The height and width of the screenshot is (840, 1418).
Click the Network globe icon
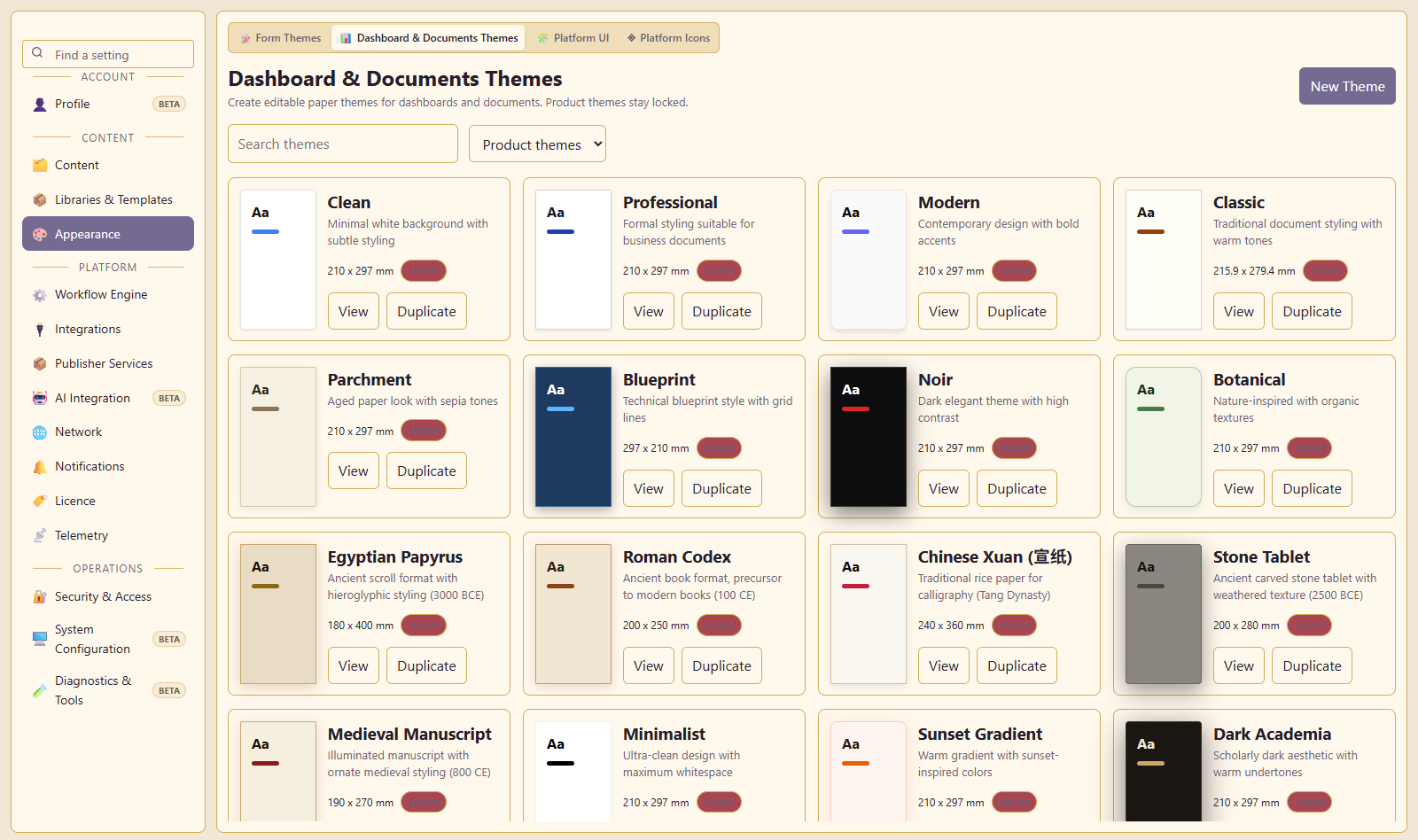40,432
